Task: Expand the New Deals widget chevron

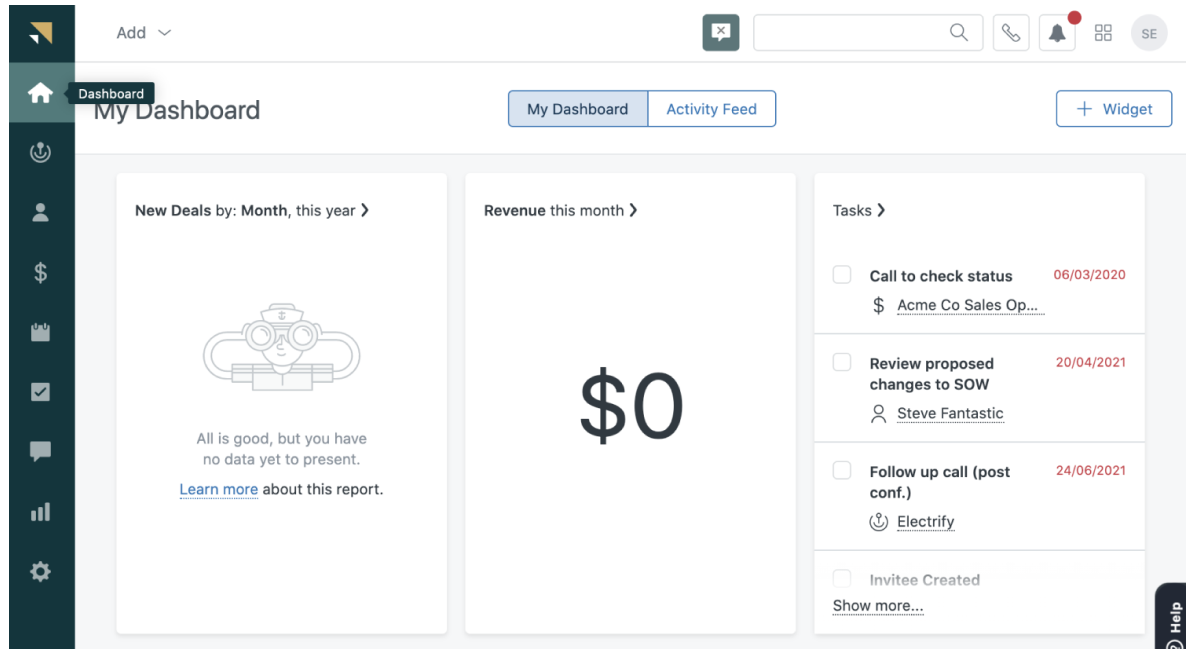Action: (x=365, y=210)
